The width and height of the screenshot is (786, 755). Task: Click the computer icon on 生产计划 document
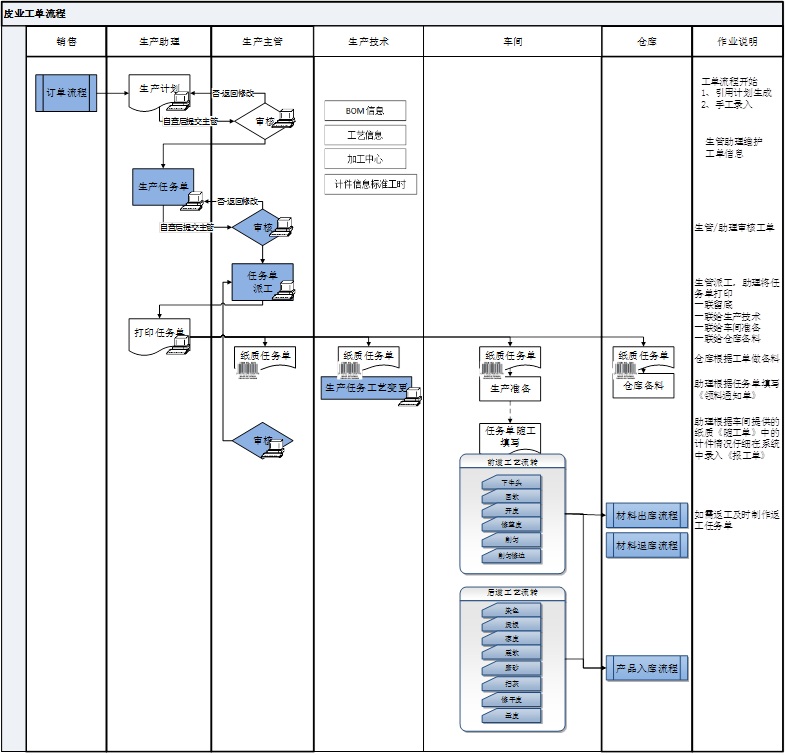[x=181, y=96]
